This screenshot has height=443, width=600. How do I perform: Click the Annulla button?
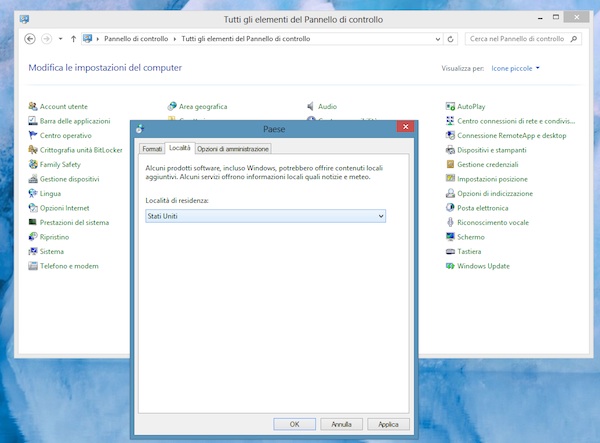[x=341, y=424]
